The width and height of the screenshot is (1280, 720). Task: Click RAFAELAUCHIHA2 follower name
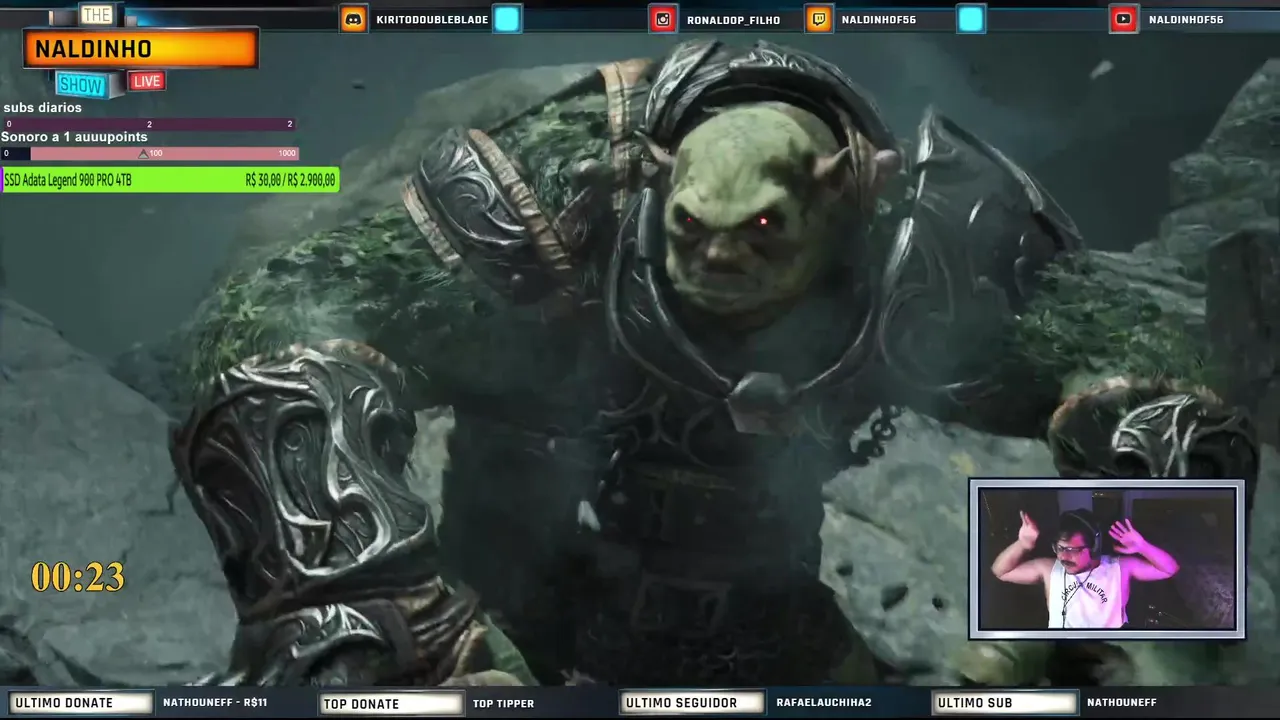(x=824, y=703)
